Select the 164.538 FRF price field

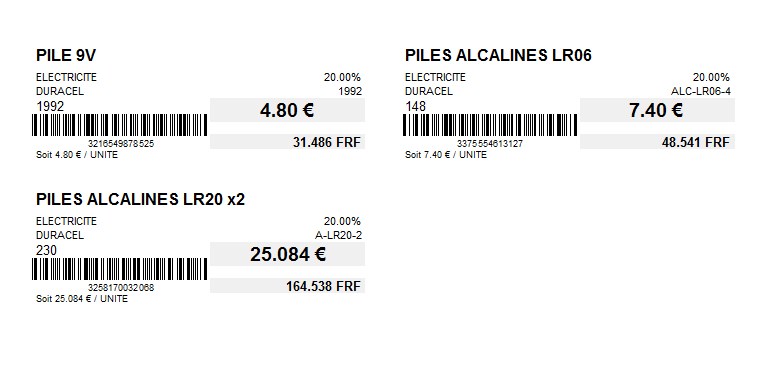tap(287, 286)
